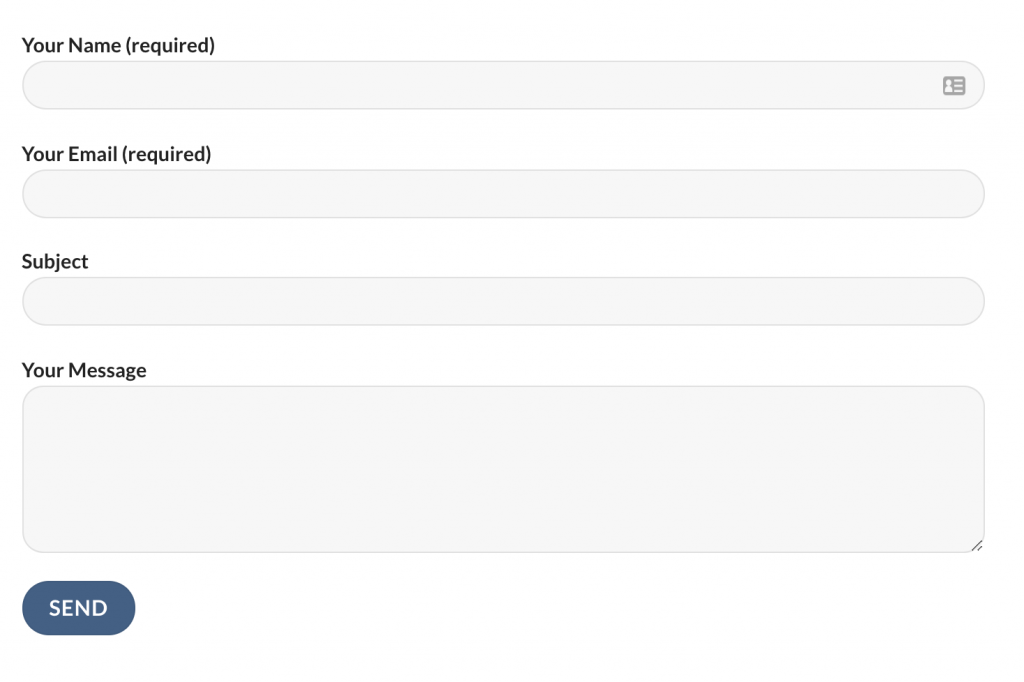
Task: Click the blue SEND pill button
Action: 78,608
